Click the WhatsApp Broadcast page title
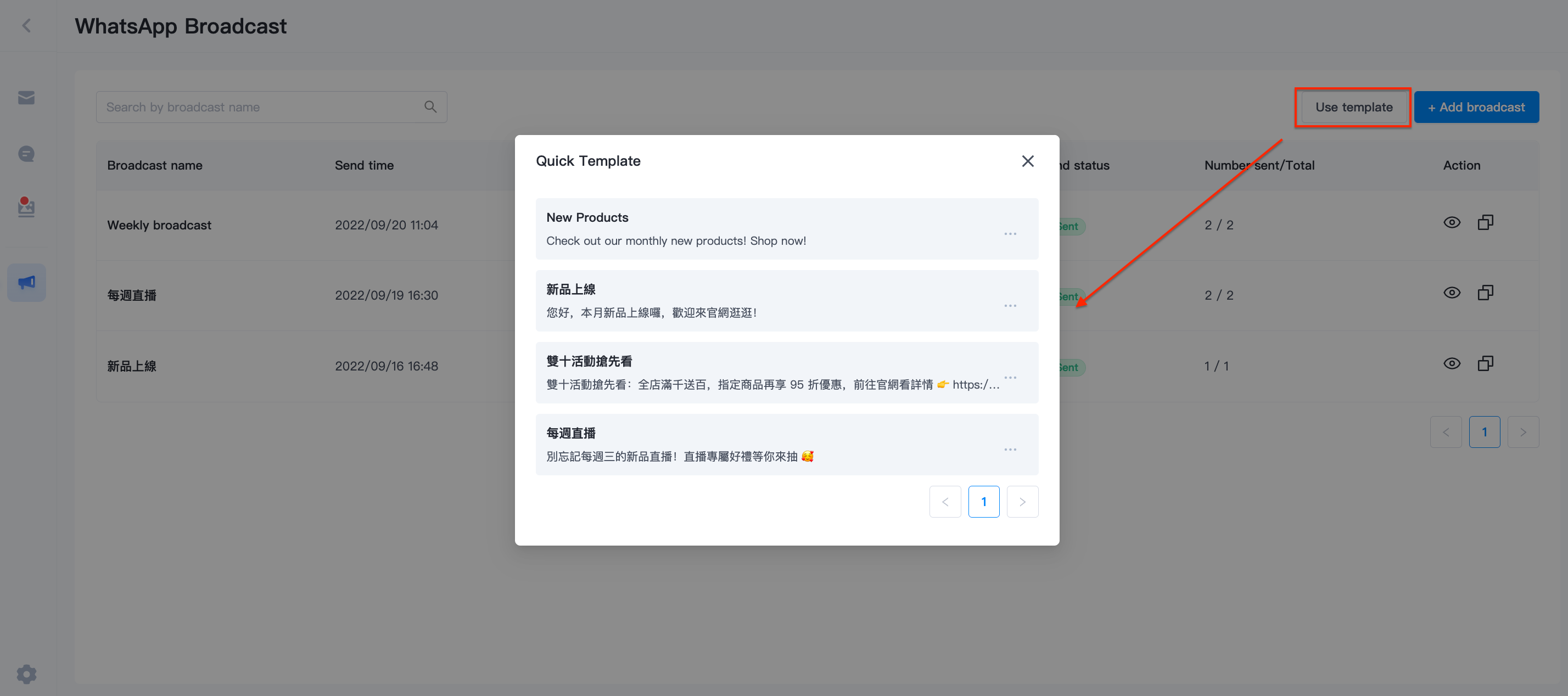 pos(181,26)
